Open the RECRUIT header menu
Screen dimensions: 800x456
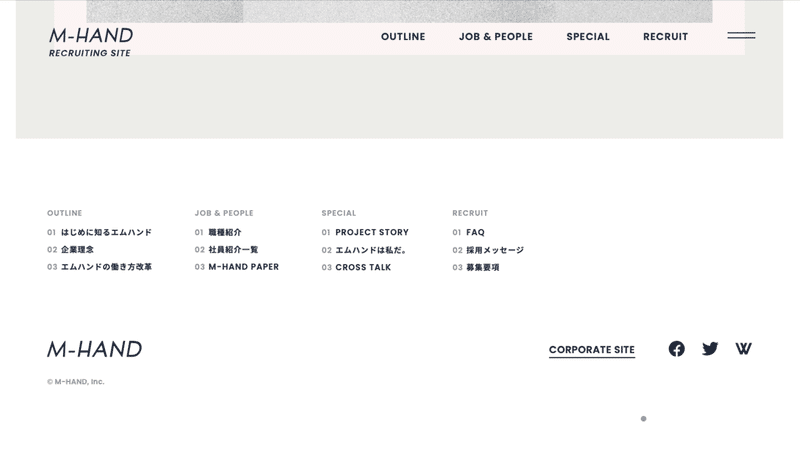[x=665, y=37]
